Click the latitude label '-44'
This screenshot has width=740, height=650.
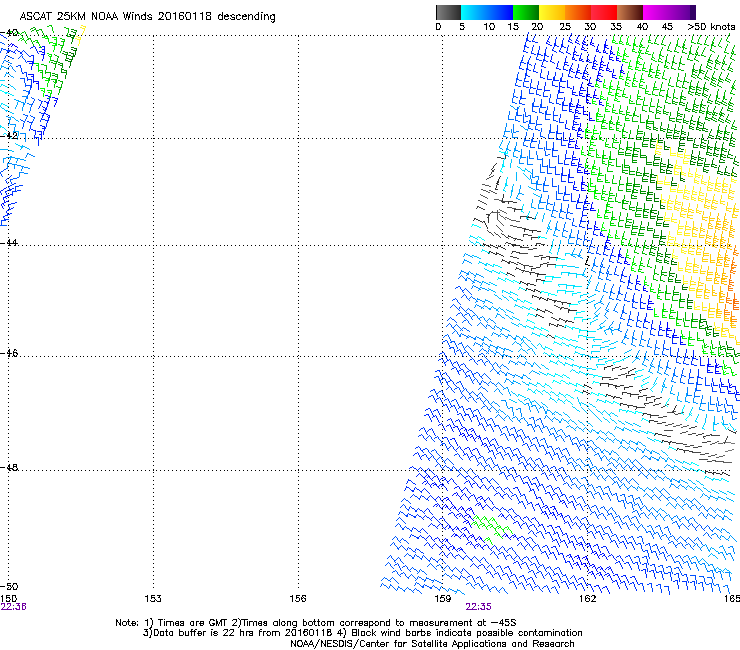pos(9,243)
